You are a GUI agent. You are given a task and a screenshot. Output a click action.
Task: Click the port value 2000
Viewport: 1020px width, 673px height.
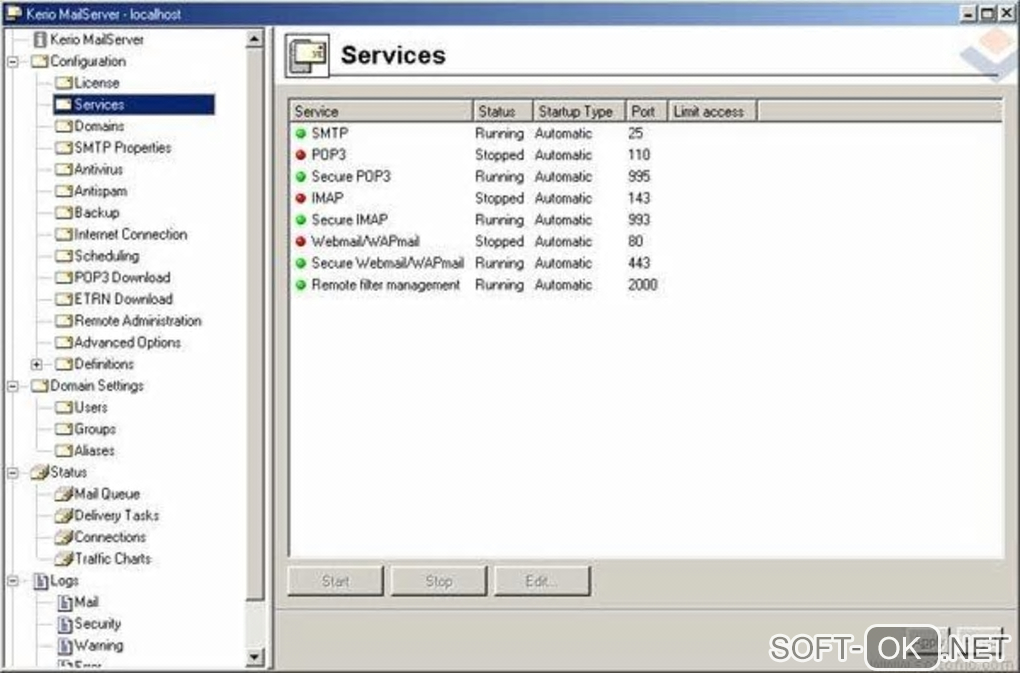(643, 285)
